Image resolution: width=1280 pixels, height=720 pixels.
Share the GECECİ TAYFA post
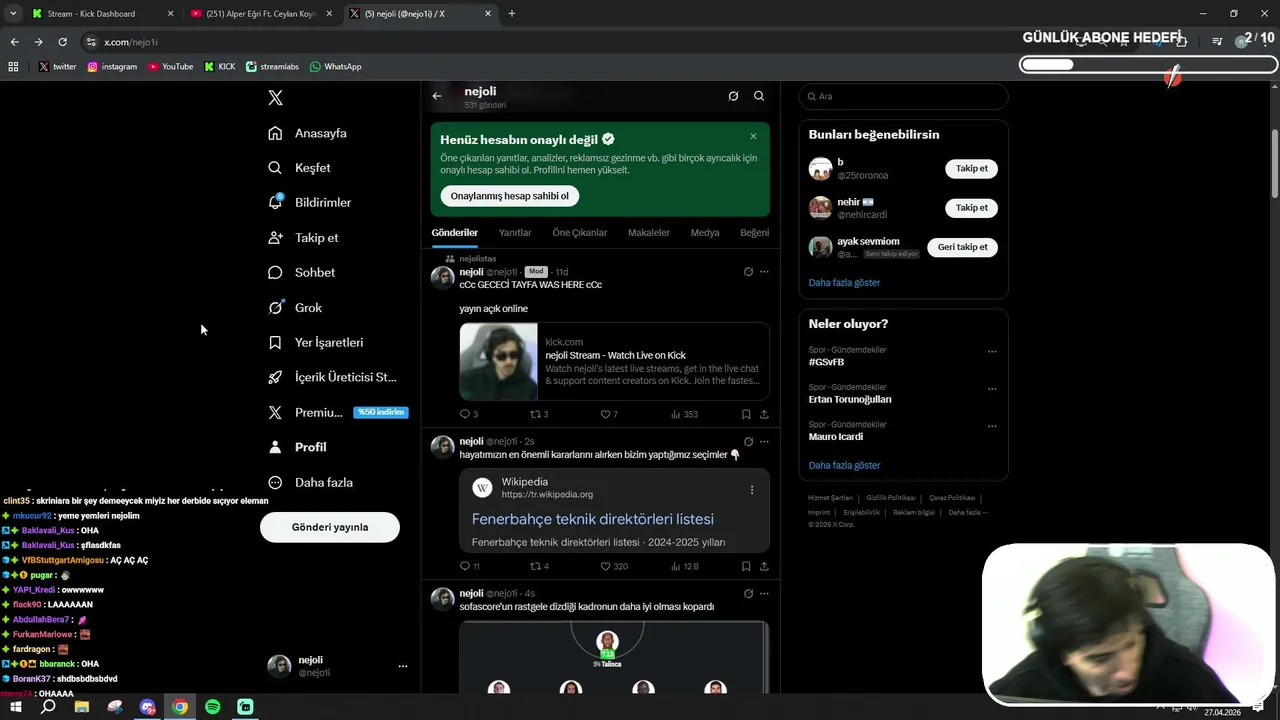click(x=764, y=414)
